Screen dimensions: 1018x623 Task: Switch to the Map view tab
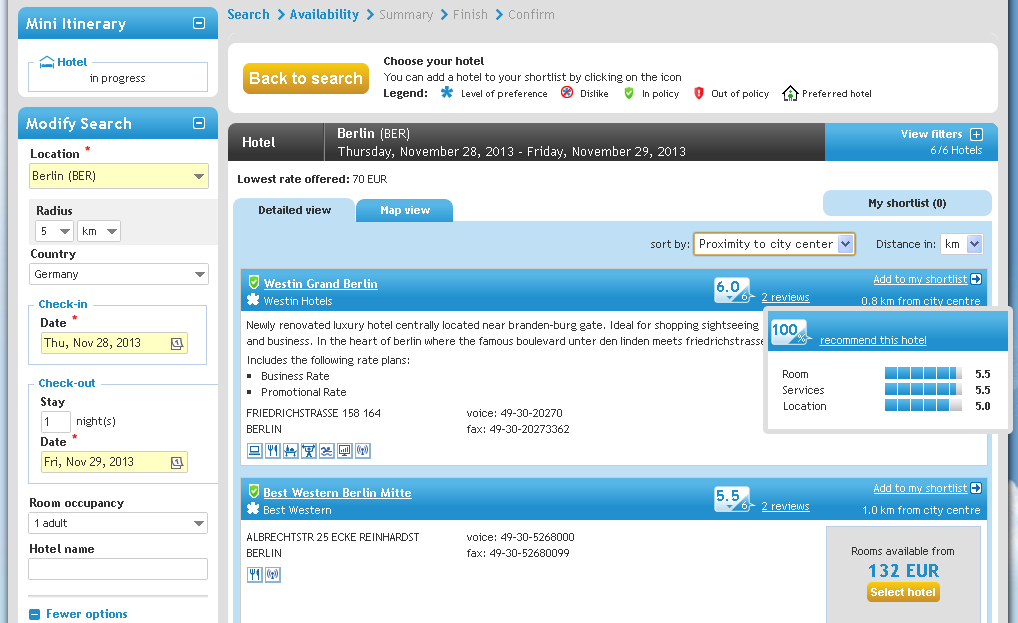pos(404,210)
